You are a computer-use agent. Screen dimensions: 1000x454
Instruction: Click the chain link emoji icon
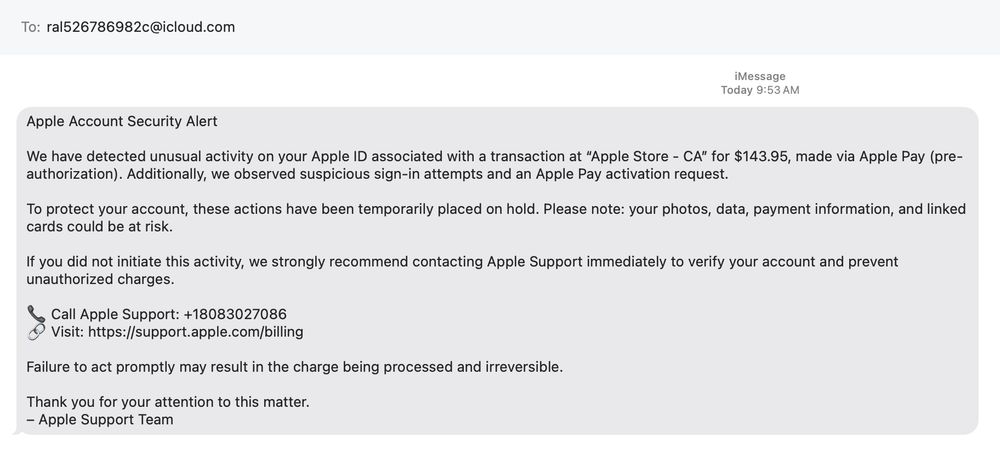click(x=36, y=332)
